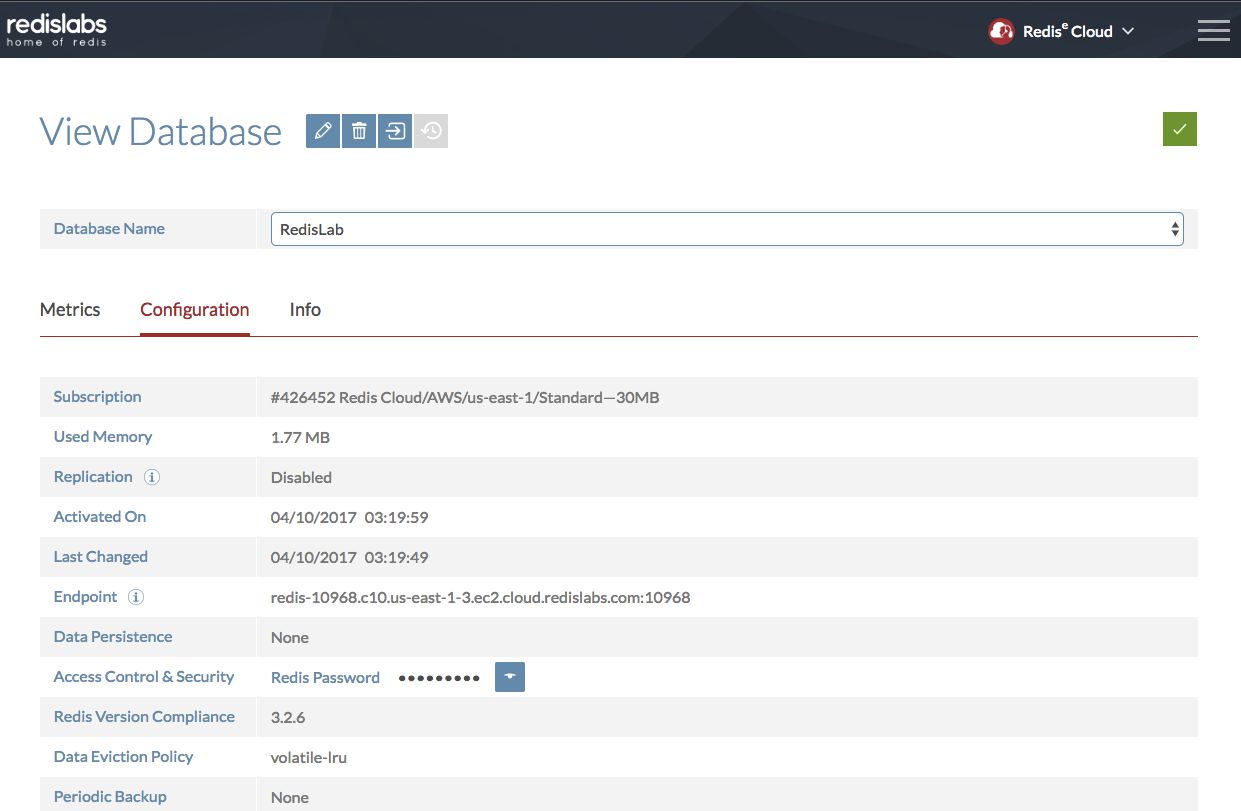
Task: Expand the Redis Cloud chevron menu
Action: click(1128, 31)
